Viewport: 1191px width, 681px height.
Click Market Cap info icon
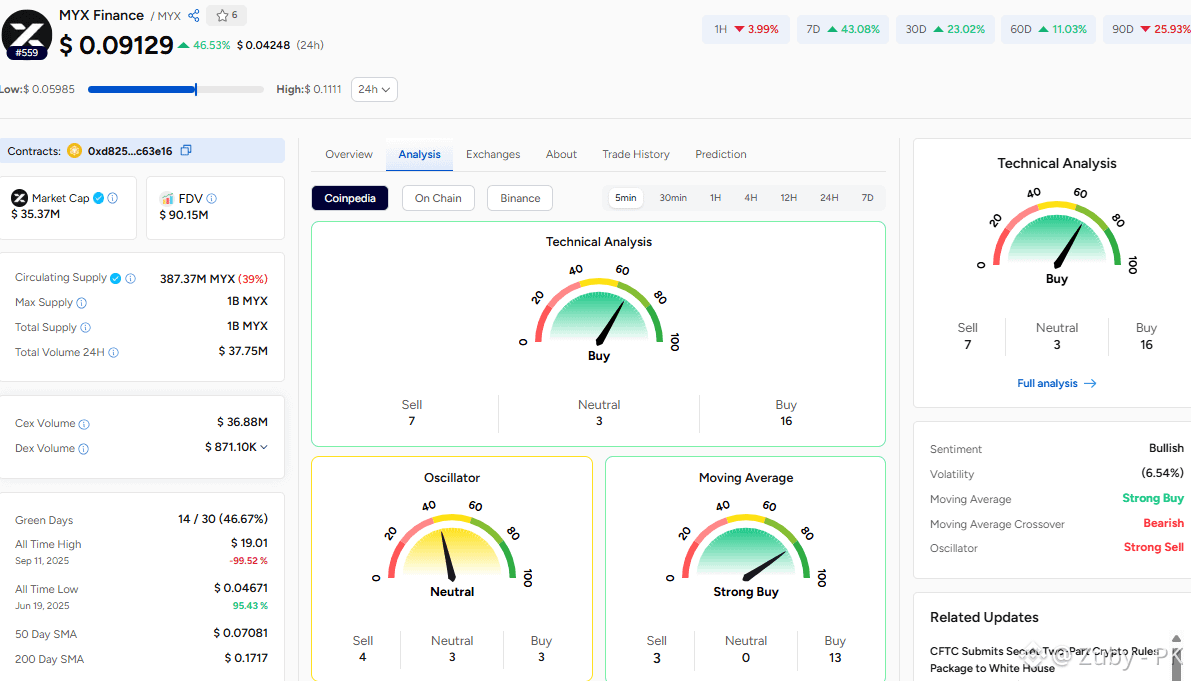112,198
